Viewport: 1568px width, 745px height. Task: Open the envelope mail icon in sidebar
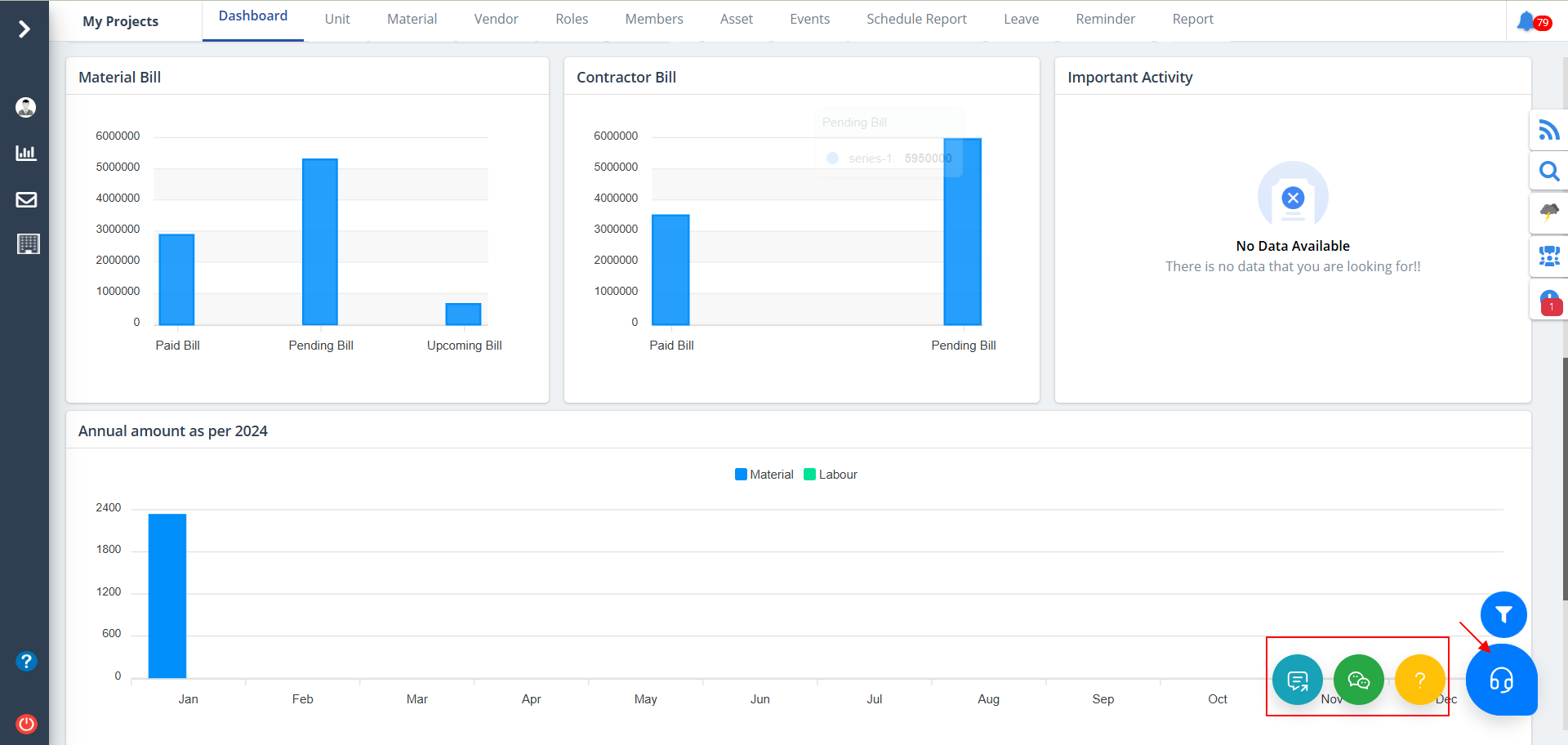click(26, 199)
